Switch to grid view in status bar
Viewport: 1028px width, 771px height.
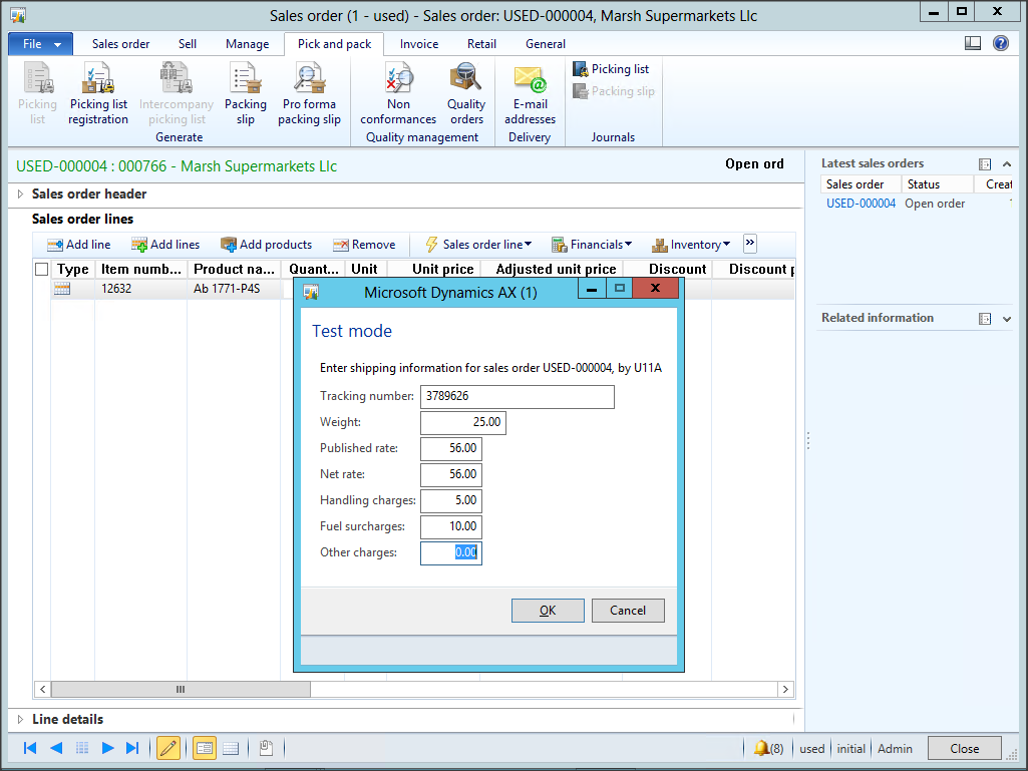pos(230,748)
